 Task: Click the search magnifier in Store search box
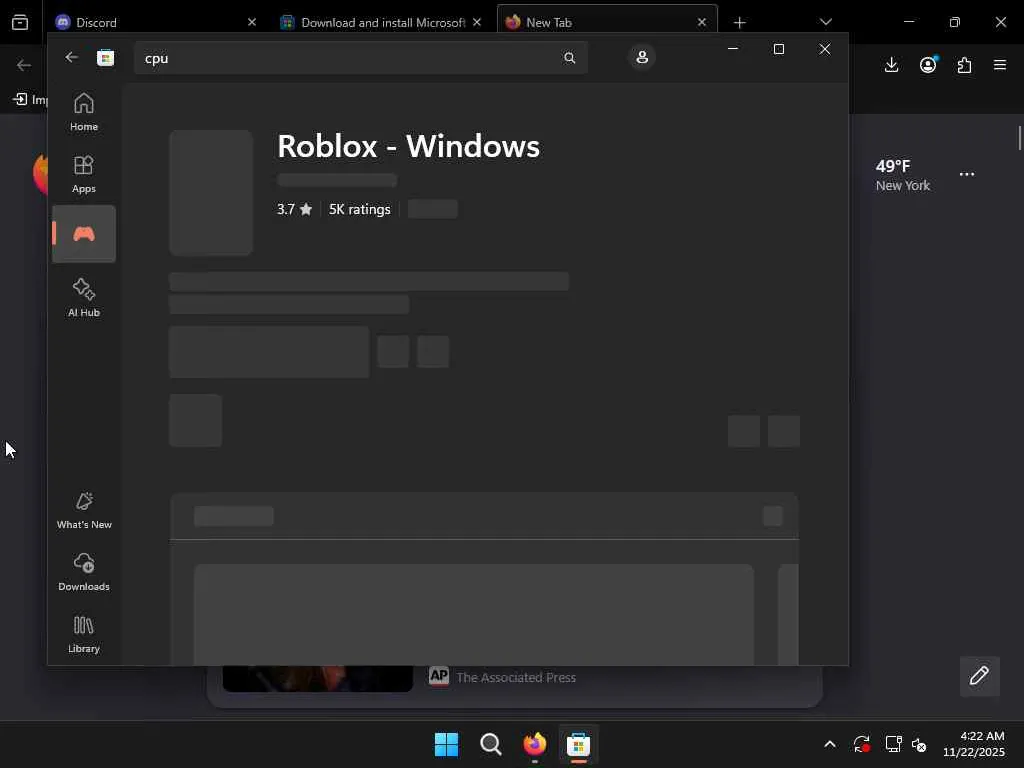(569, 58)
